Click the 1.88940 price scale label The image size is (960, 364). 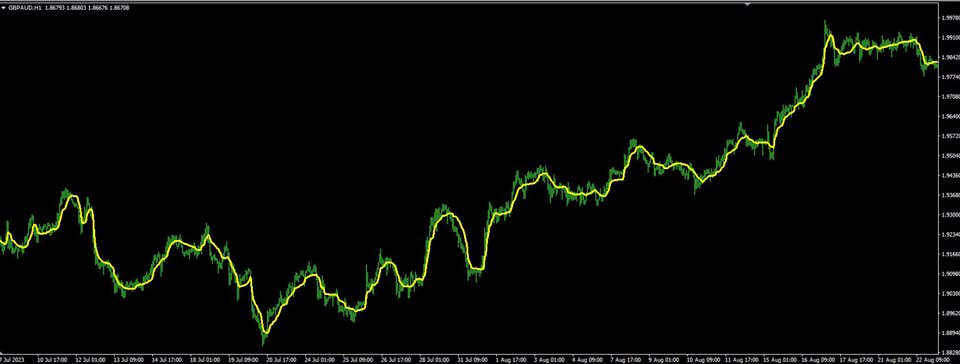pyautogui.click(x=951, y=333)
